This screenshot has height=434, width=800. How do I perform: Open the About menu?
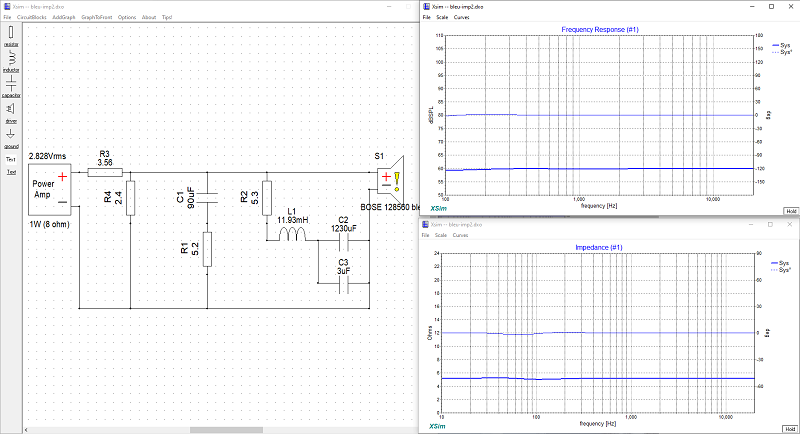[x=149, y=17]
